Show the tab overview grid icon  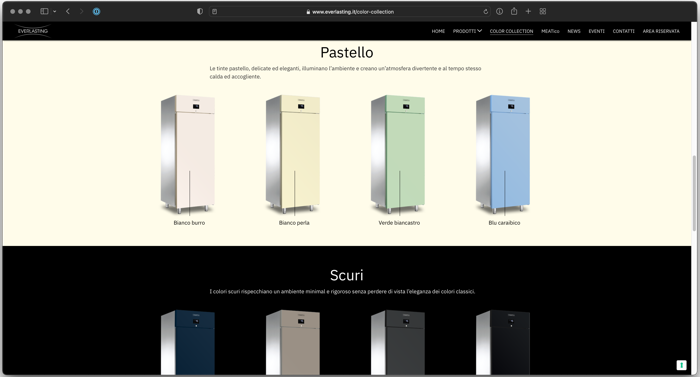[x=543, y=12]
